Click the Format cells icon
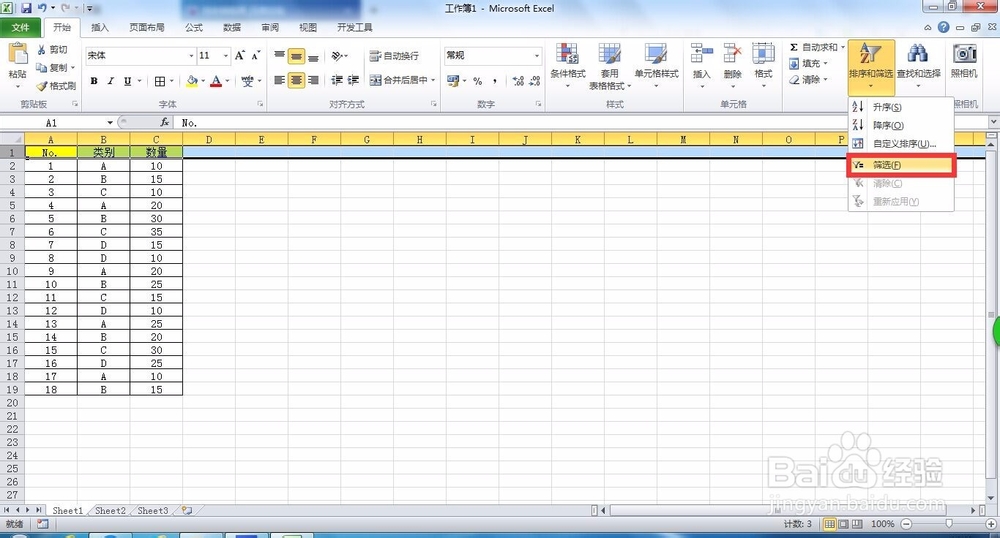Screen dimensions: 1000x538 [763, 54]
